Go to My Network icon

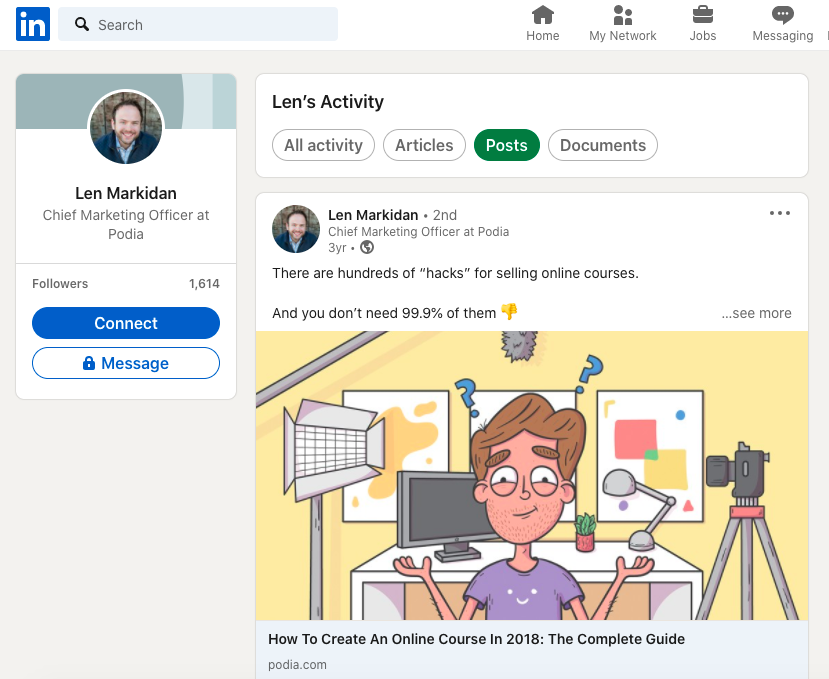622,16
